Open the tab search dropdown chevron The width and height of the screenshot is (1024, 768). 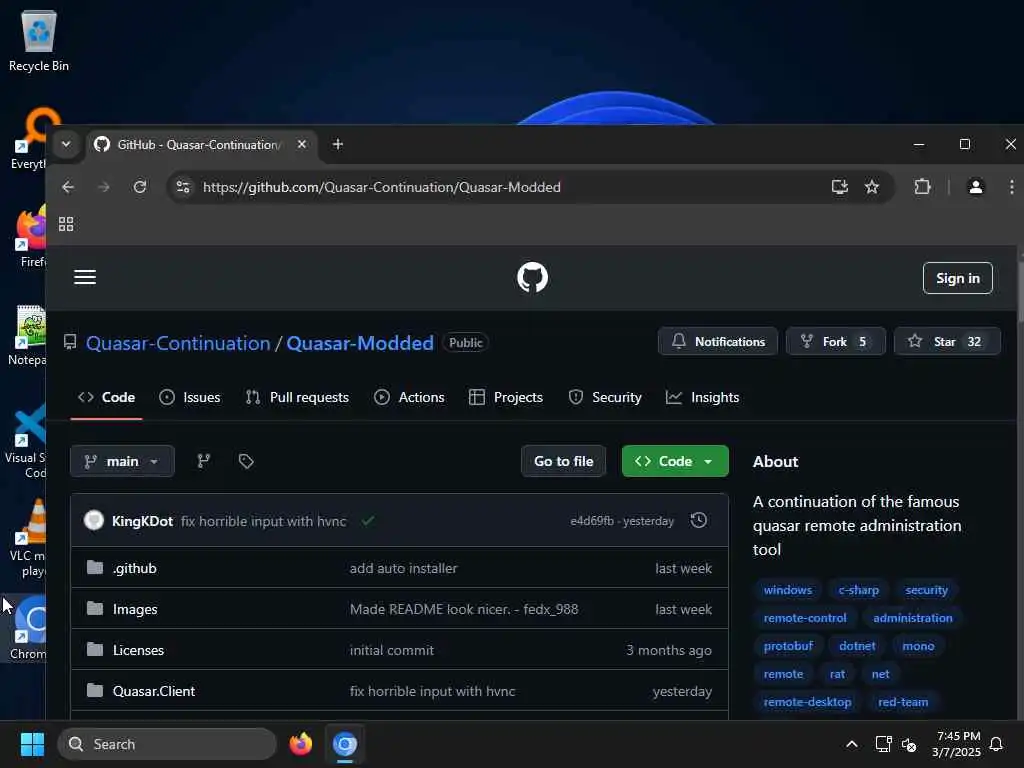coord(66,144)
